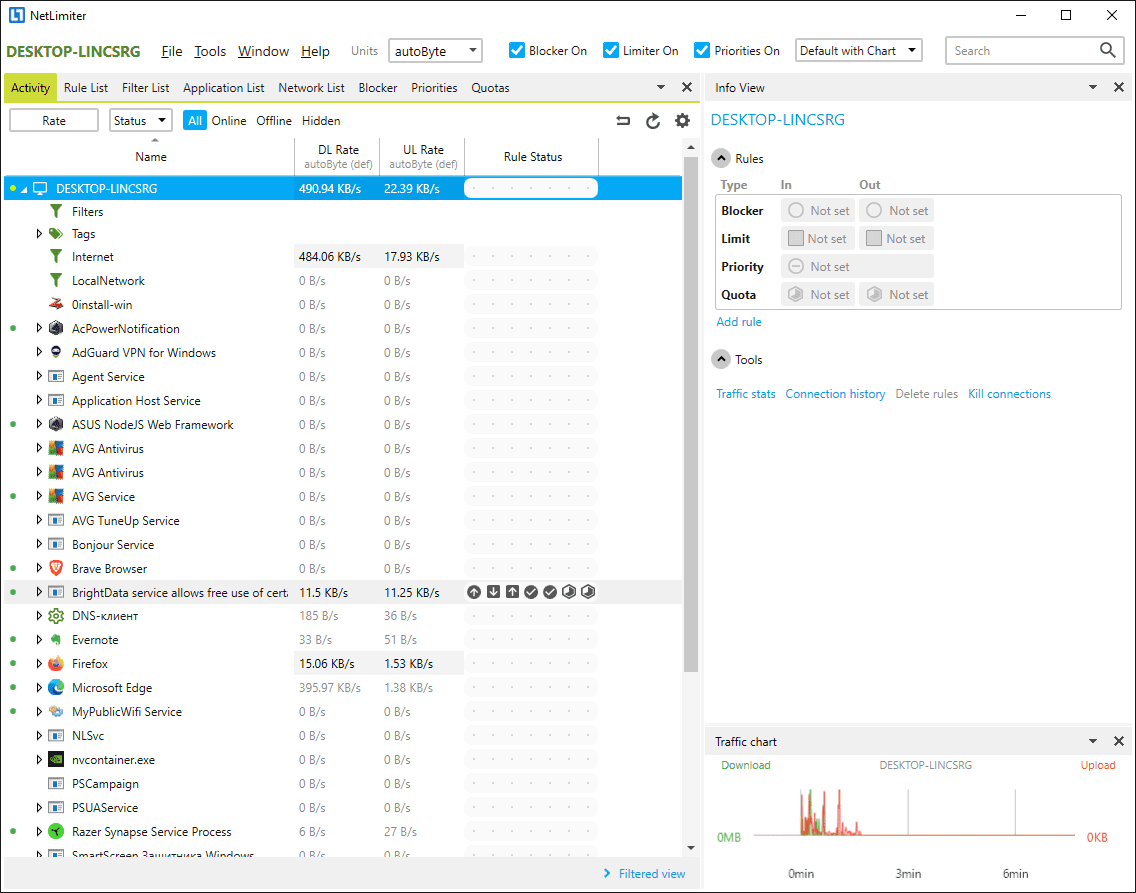
Task: Click the first quota hexagon icon in BrightData row
Action: tap(569, 592)
